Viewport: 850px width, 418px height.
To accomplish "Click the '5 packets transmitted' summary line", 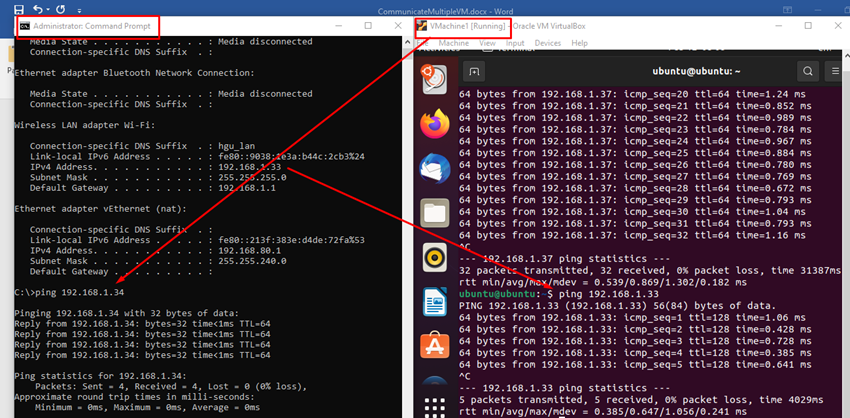I will point(641,400).
